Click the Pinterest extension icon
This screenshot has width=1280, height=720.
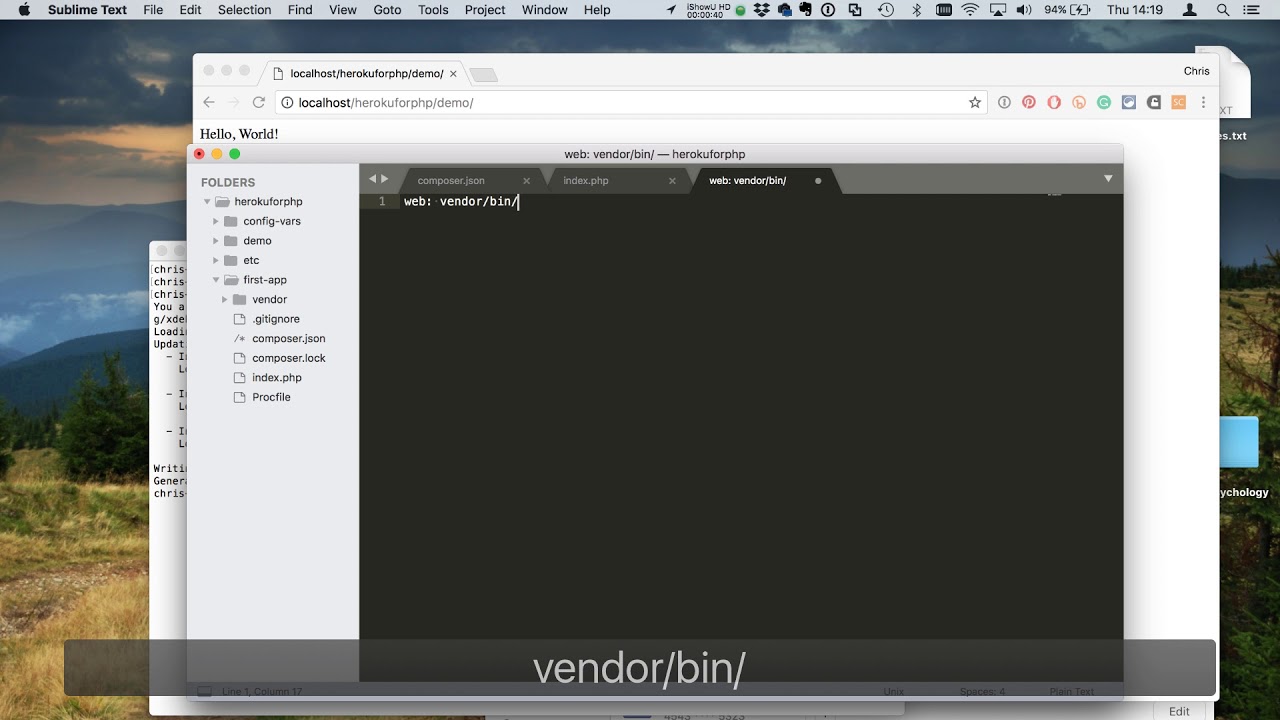tap(1029, 102)
